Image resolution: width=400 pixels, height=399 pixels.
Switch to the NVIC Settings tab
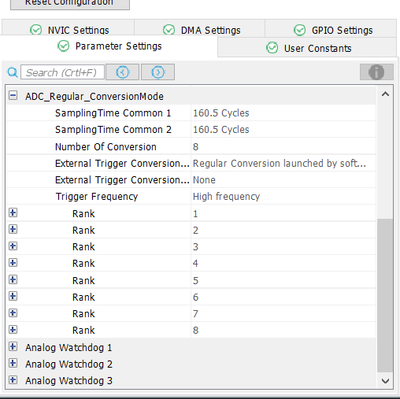[69, 30]
